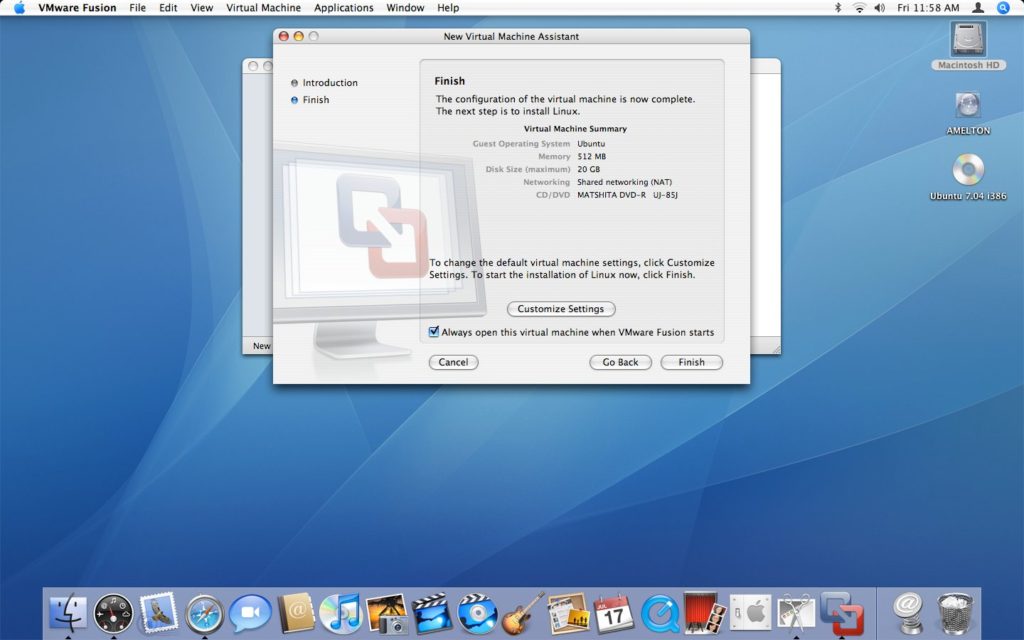The width and height of the screenshot is (1024, 640).
Task: Open Photo Booth red curtain icon
Action: (705, 613)
